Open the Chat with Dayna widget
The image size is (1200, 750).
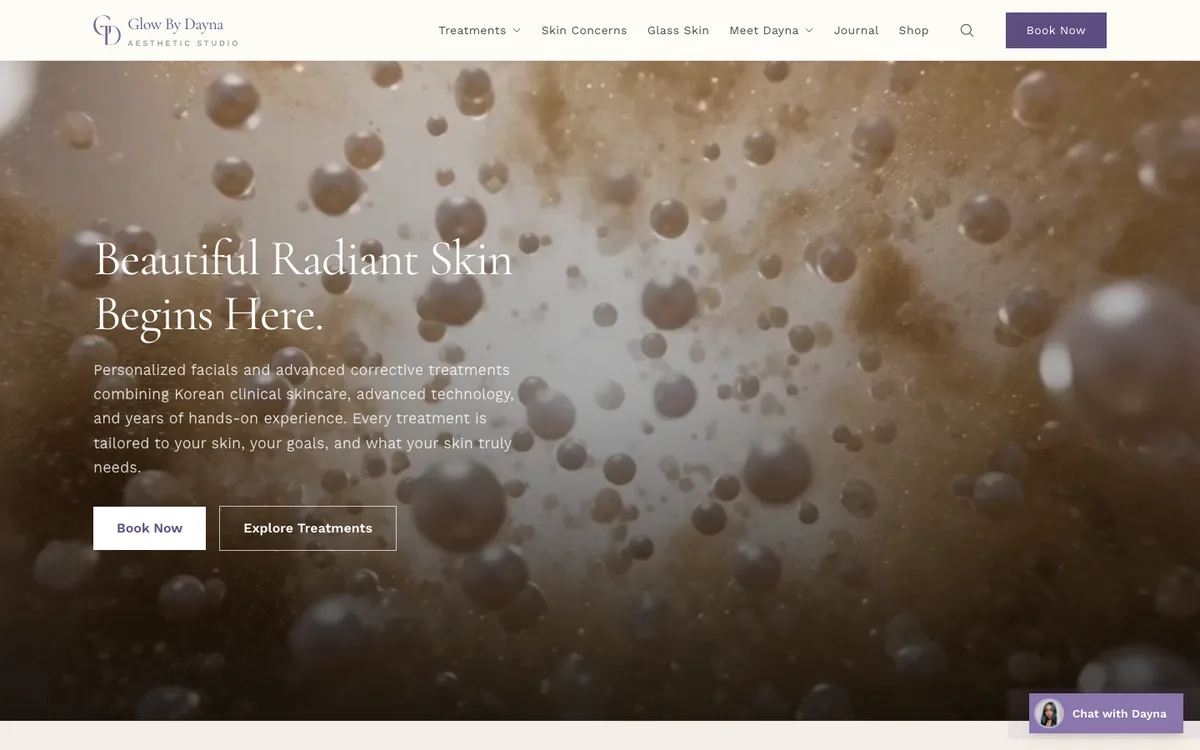click(x=1106, y=713)
